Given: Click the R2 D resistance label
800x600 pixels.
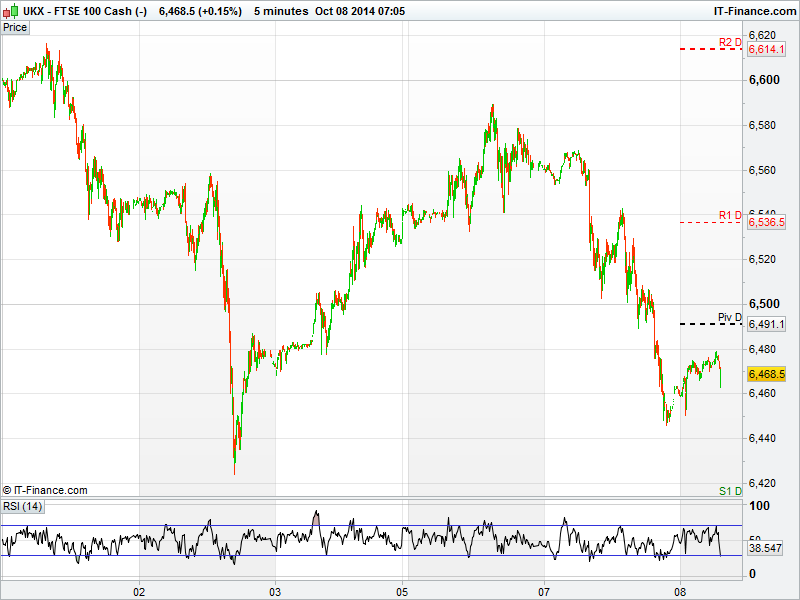Looking at the screenshot, I should [x=729, y=42].
